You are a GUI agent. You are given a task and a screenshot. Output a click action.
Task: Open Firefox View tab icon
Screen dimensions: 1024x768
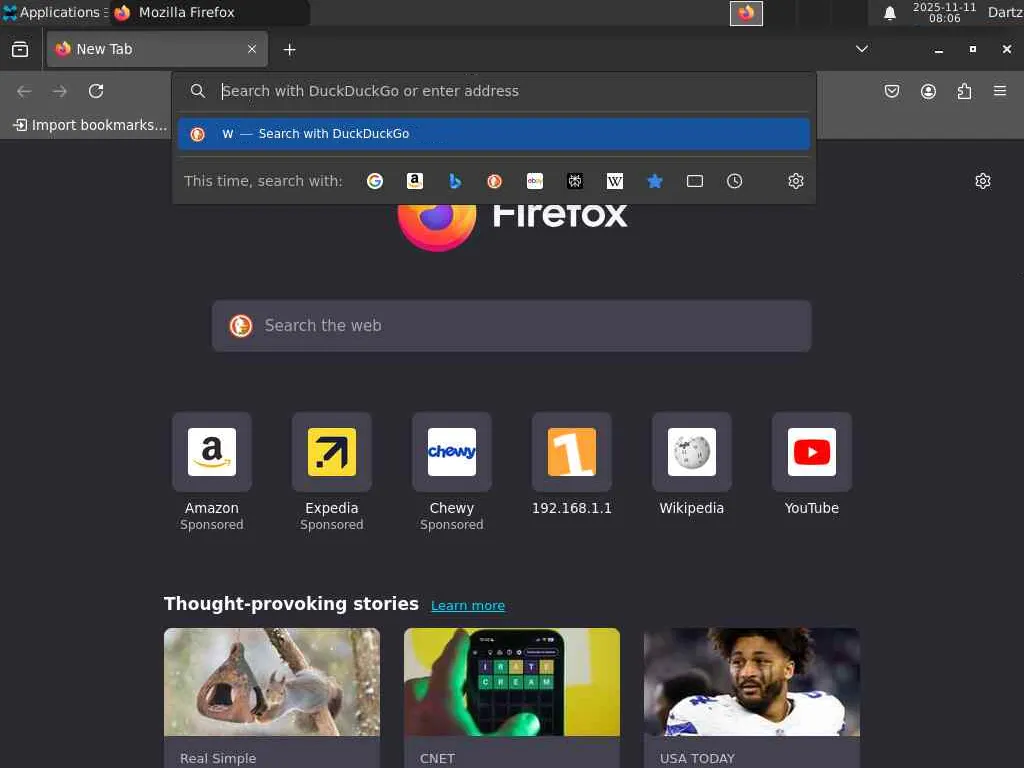coord(20,49)
